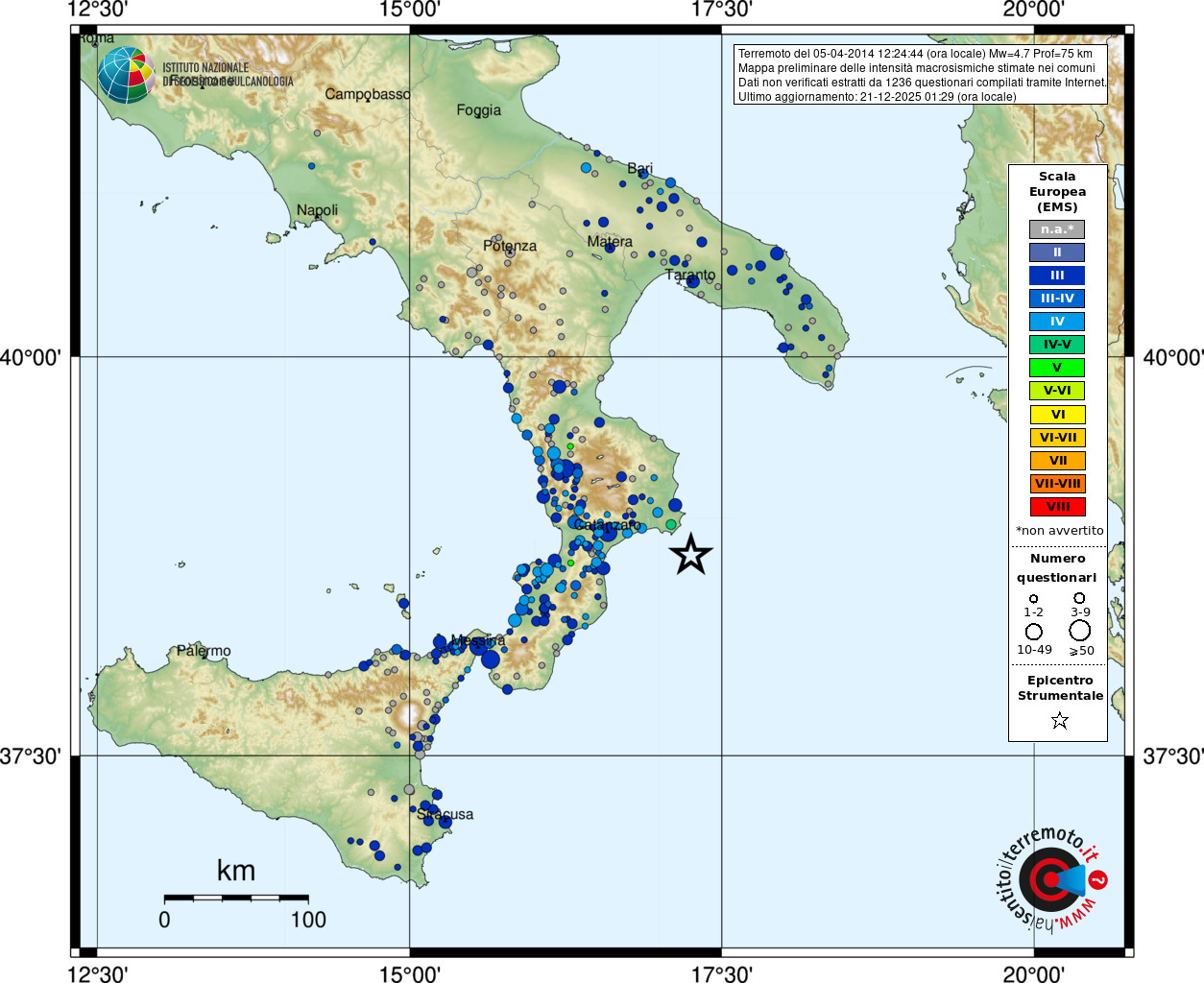Image resolution: width=1204 pixels, height=983 pixels.
Task: Click the epicenter star on the map
Action: point(690,554)
